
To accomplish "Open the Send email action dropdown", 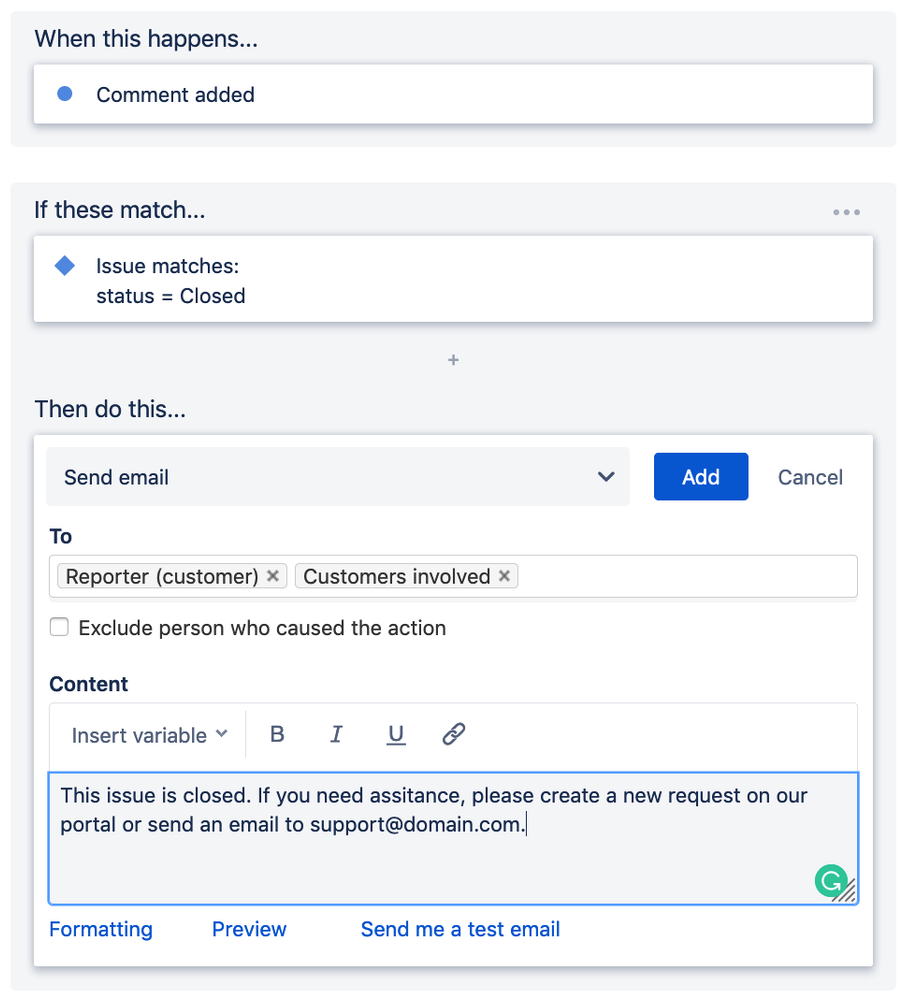I will (338, 477).
